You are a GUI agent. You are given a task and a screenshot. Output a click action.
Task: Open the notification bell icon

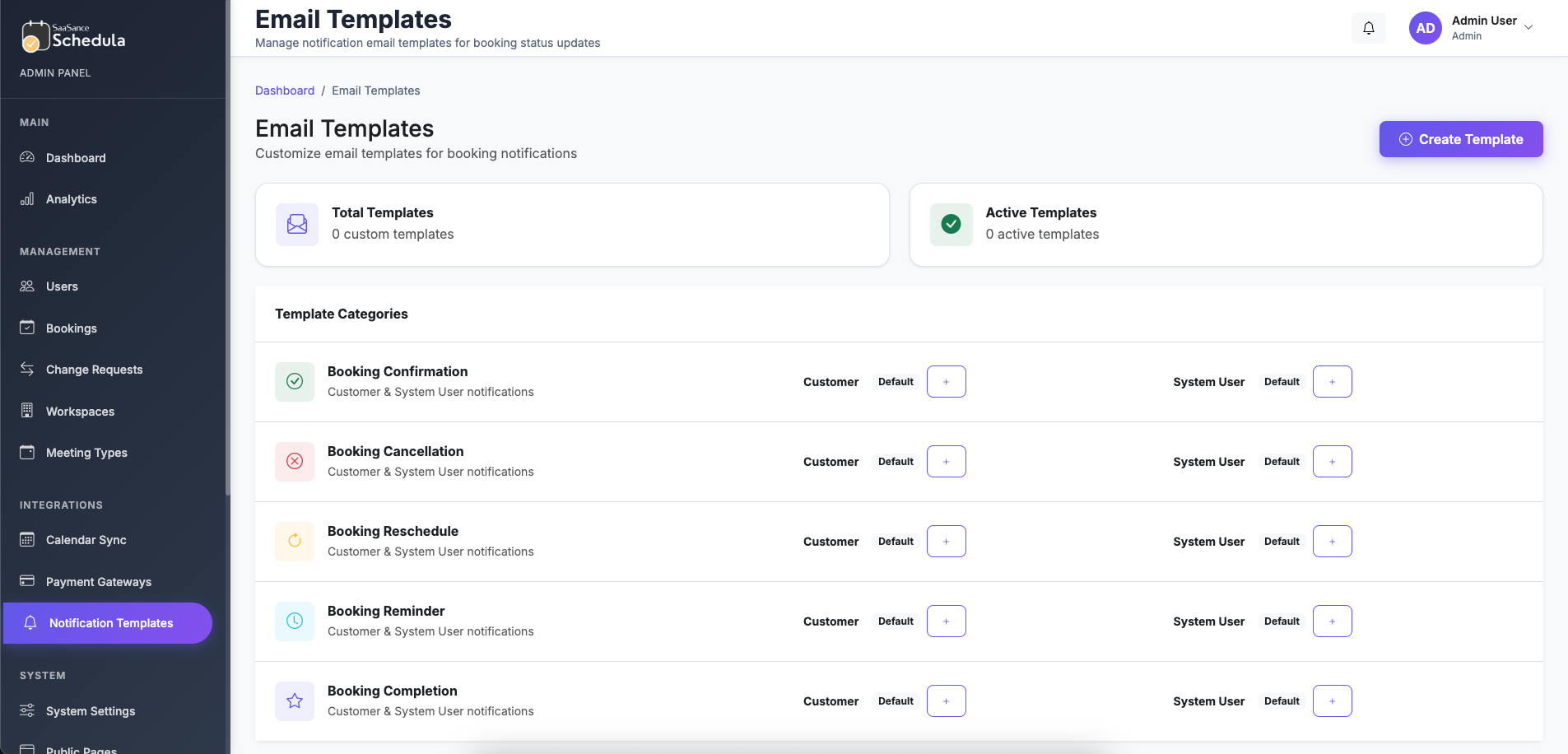1369,27
